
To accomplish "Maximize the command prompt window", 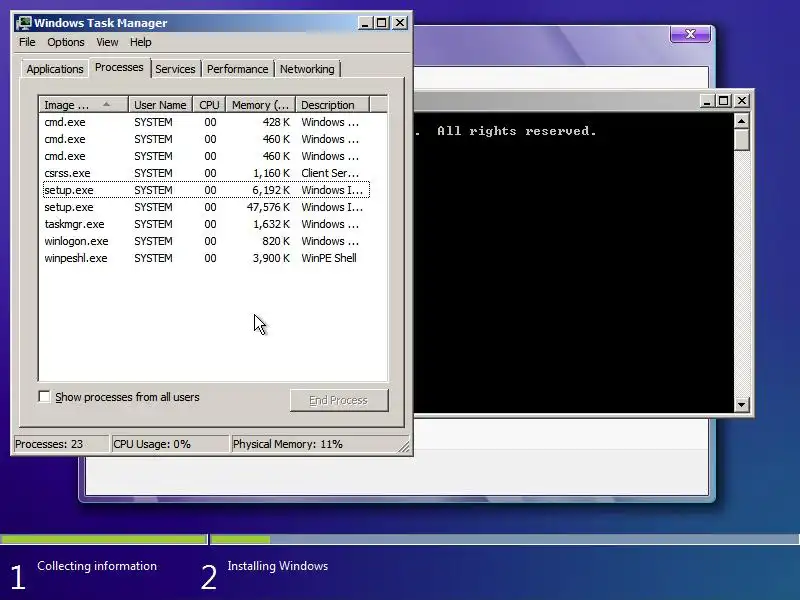I will (723, 101).
